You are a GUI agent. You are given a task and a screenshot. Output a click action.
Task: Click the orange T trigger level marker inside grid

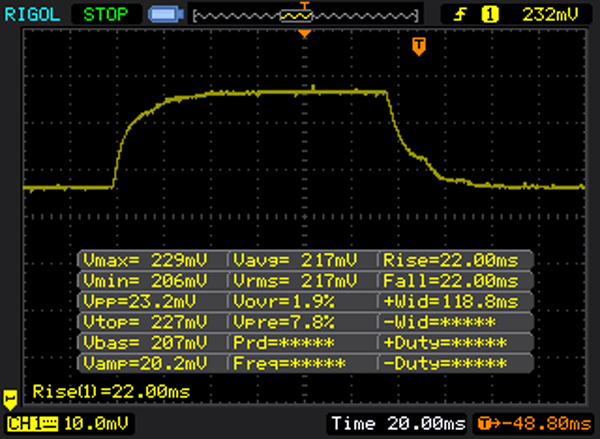pyautogui.click(x=419, y=46)
